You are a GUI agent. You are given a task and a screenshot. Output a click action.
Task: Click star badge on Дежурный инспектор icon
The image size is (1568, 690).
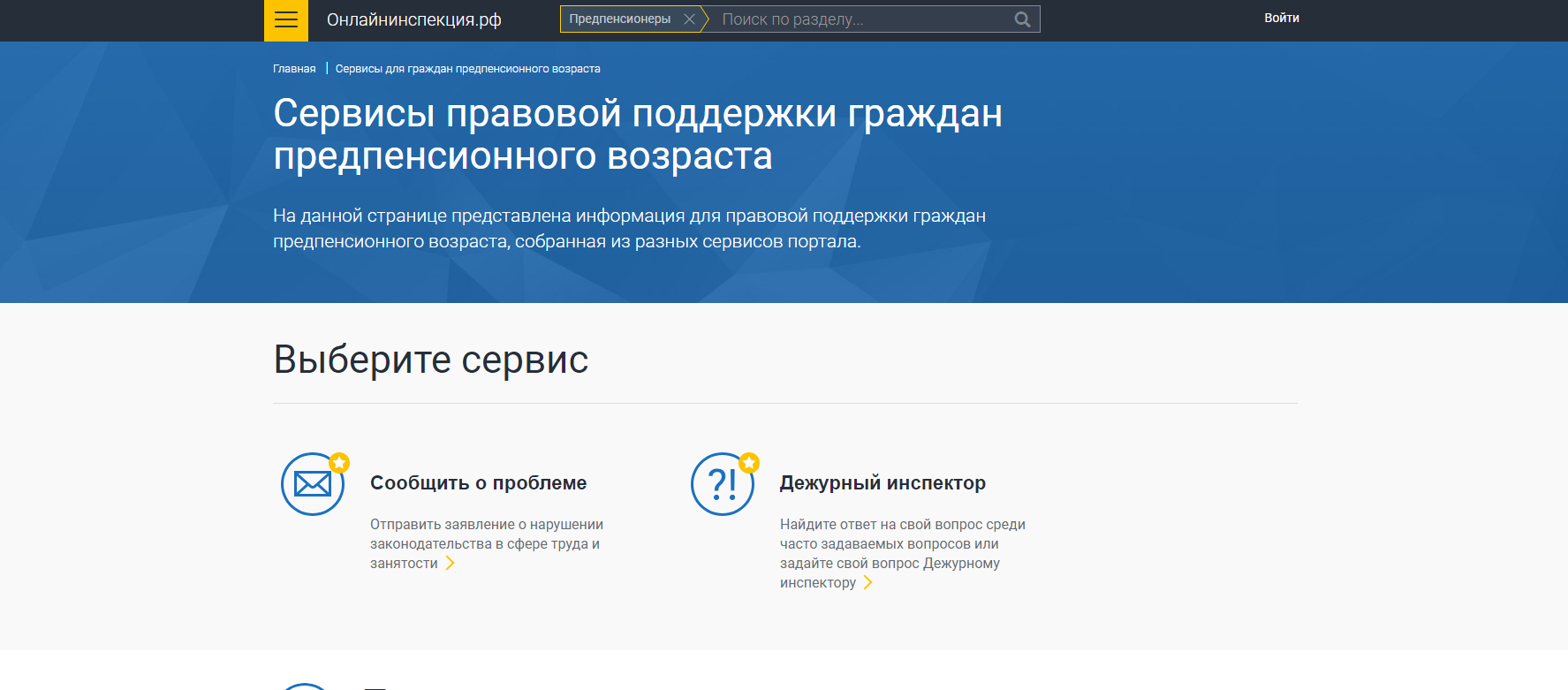[749, 463]
